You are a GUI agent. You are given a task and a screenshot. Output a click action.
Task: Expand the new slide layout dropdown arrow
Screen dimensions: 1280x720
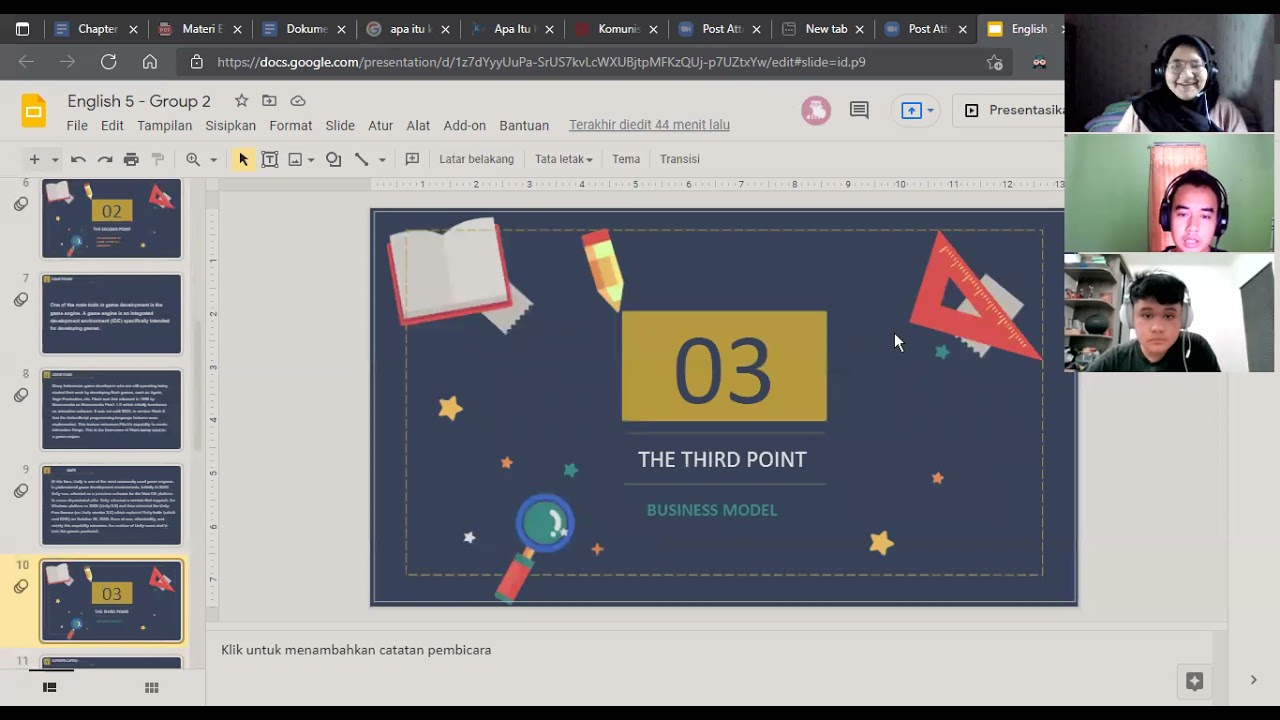[x=55, y=159]
